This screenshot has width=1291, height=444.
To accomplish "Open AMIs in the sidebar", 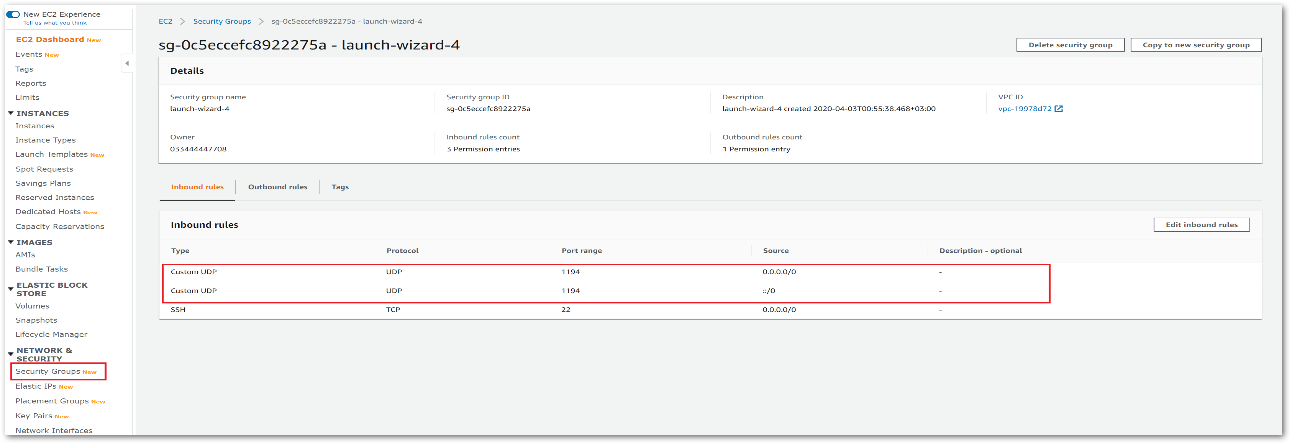I will (x=25, y=255).
